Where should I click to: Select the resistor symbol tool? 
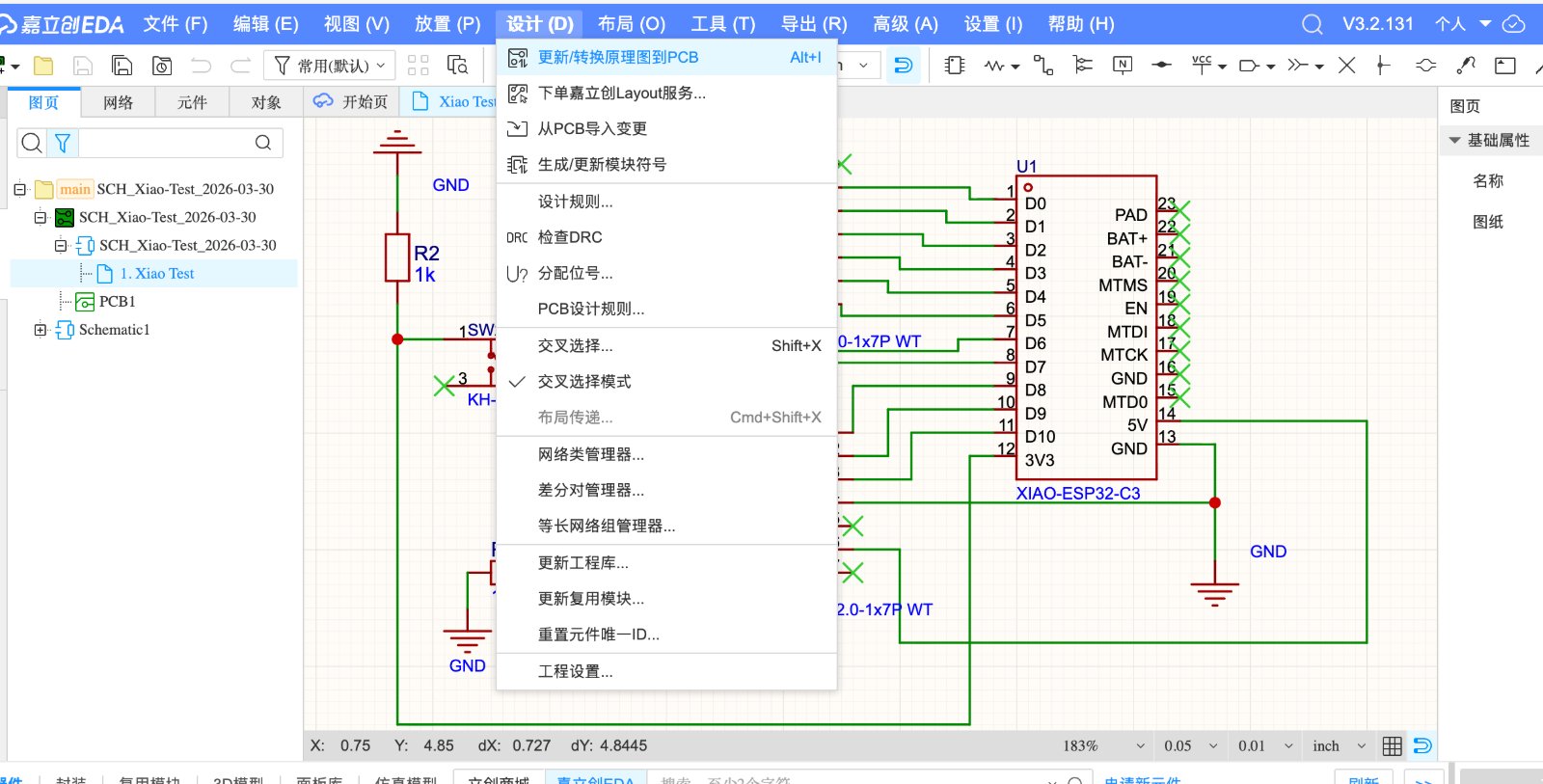point(994,66)
